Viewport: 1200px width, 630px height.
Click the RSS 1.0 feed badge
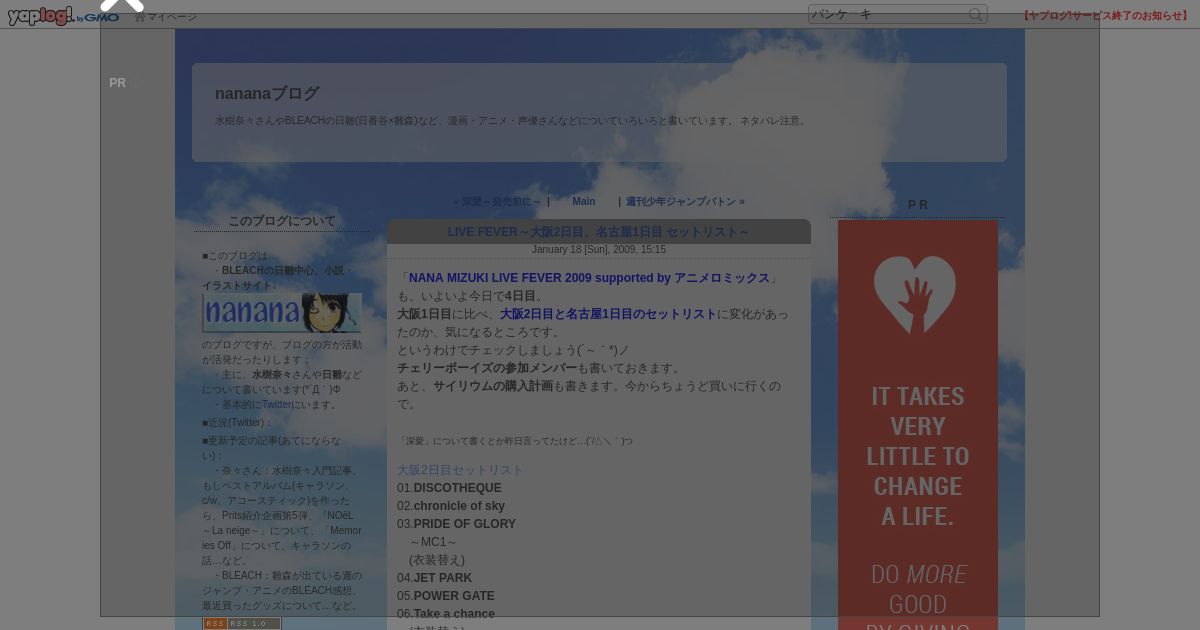coord(242,623)
